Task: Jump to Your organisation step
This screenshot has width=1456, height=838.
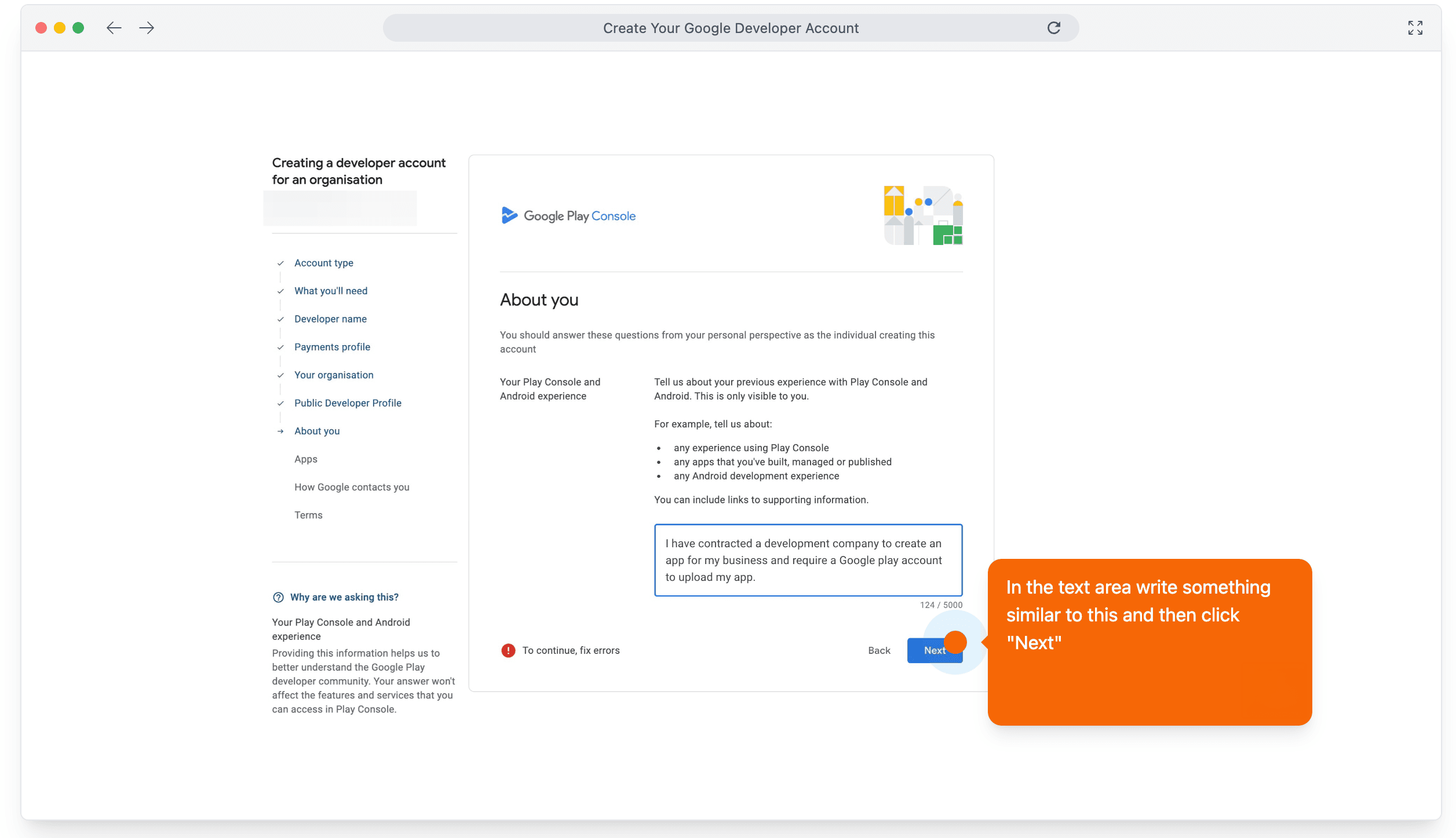Action: [334, 375]
